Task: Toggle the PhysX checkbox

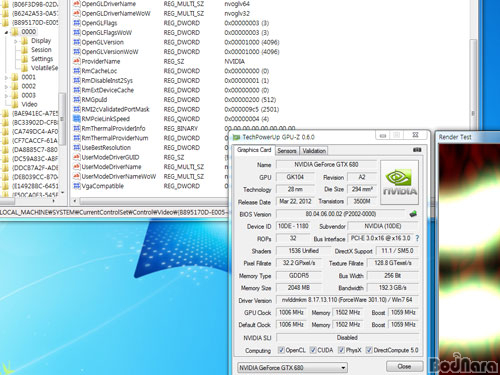Action: click(341, 350)
